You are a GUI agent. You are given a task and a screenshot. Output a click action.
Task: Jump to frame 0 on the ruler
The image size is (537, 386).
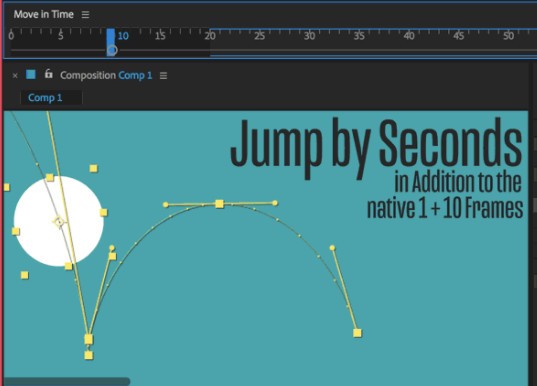tap(11, 36)
